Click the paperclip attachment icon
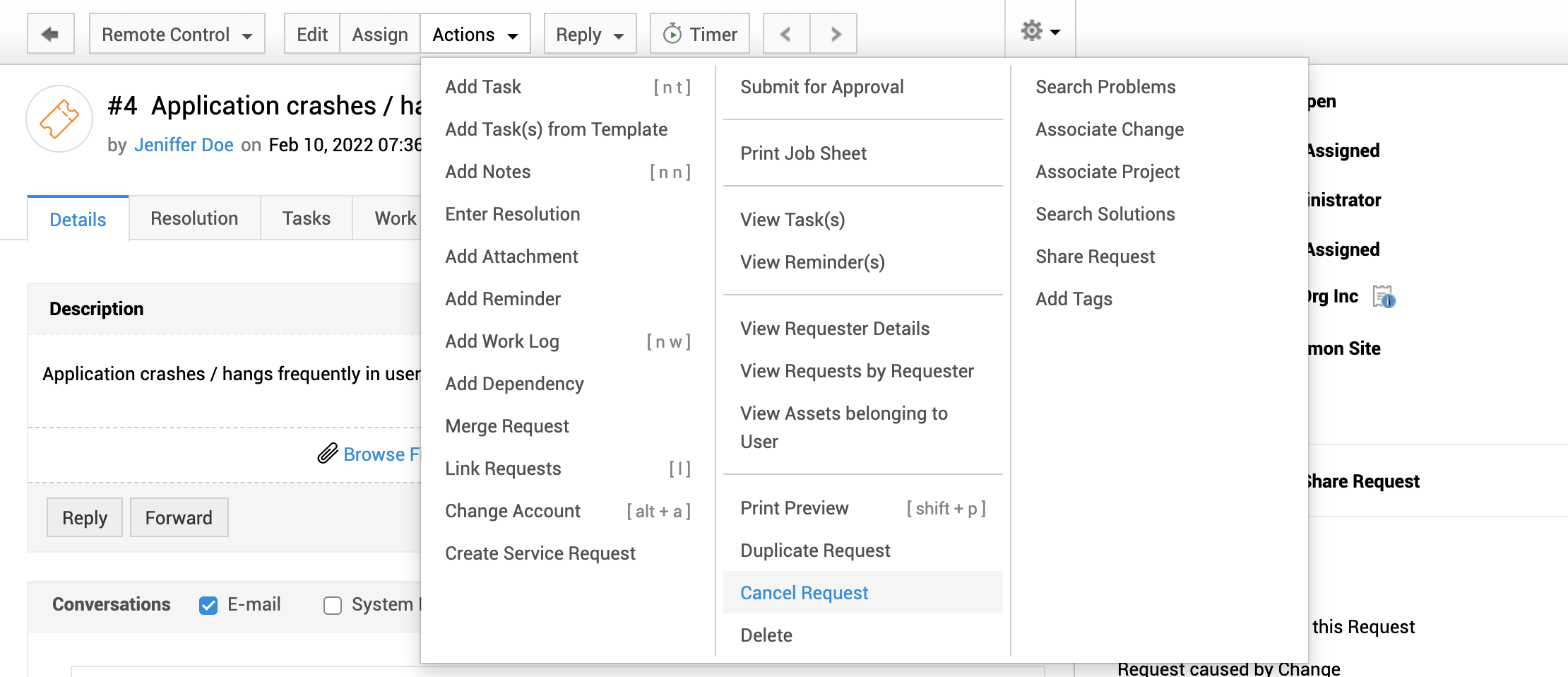Image resolution: width=1568 pixels, height=677 pixels. pyautogui.click(x=327, y=454)
